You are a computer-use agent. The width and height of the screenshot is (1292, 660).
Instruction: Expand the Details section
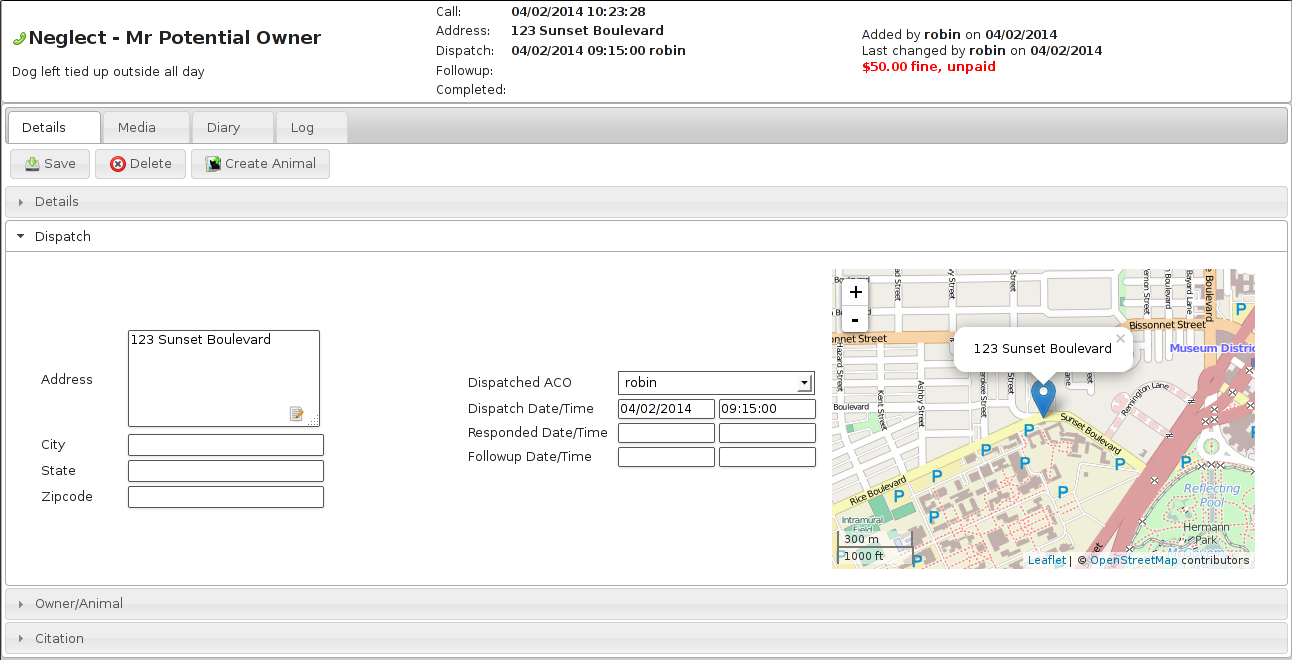coord(57,202)
